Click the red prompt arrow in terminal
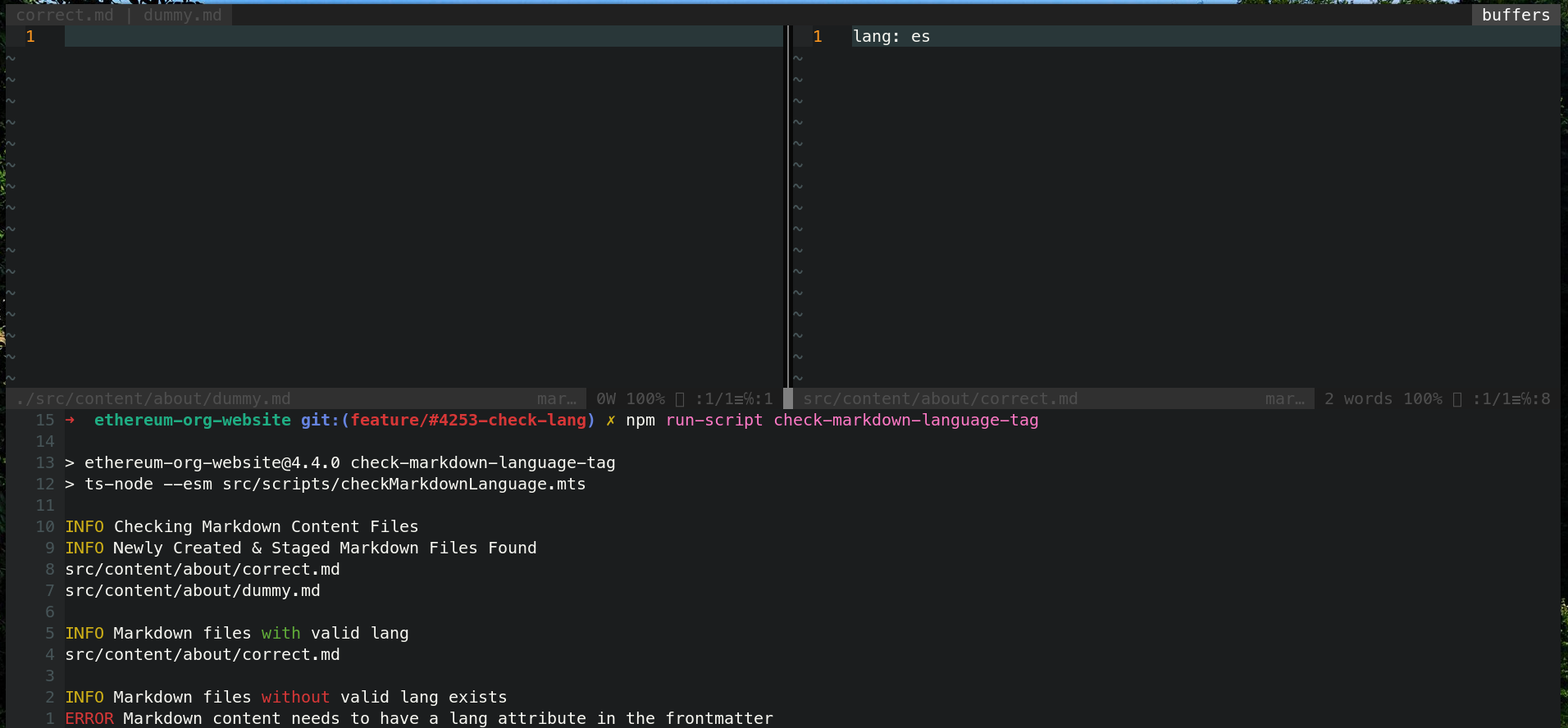 coord(70,420)
